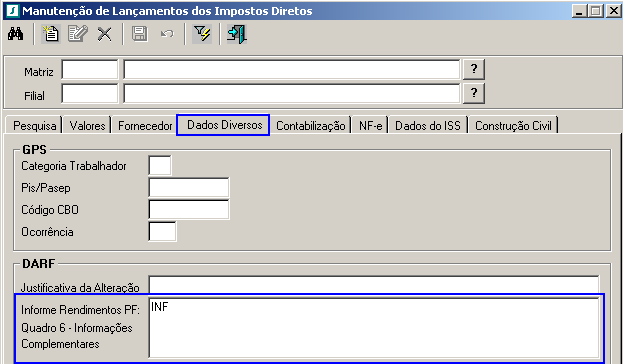The width and height of the screenshot is (623, 364).
Task: Close the Manutenção de Lançamentos window
Action: (613, 11)
